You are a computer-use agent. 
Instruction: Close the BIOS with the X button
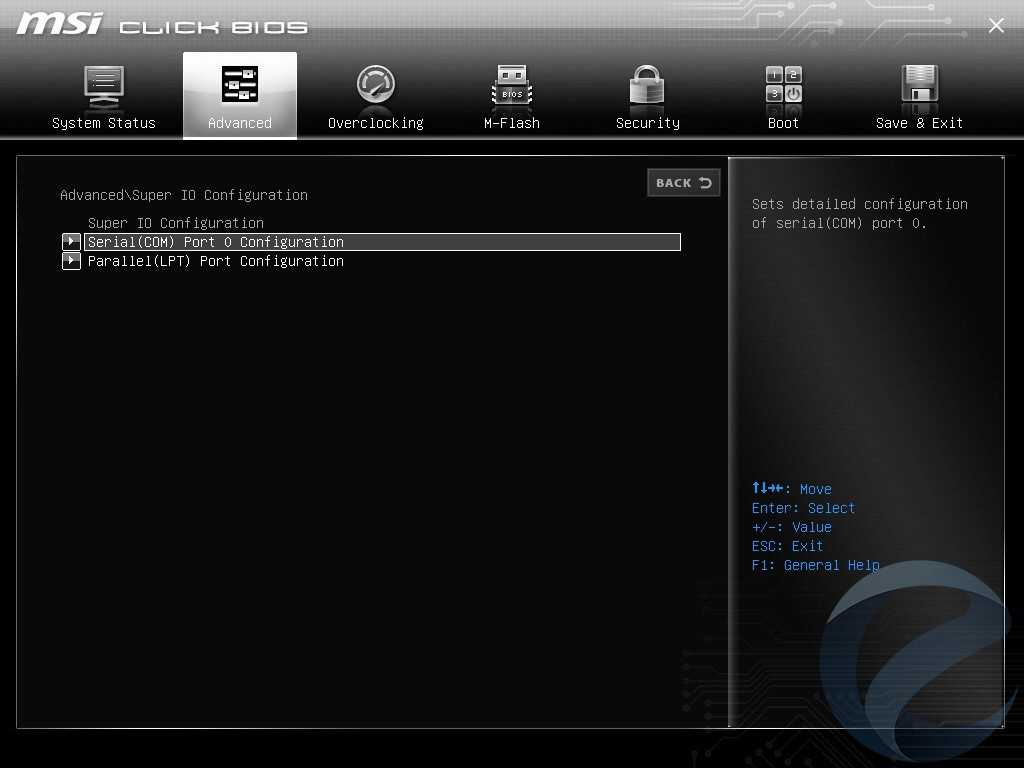996,26
